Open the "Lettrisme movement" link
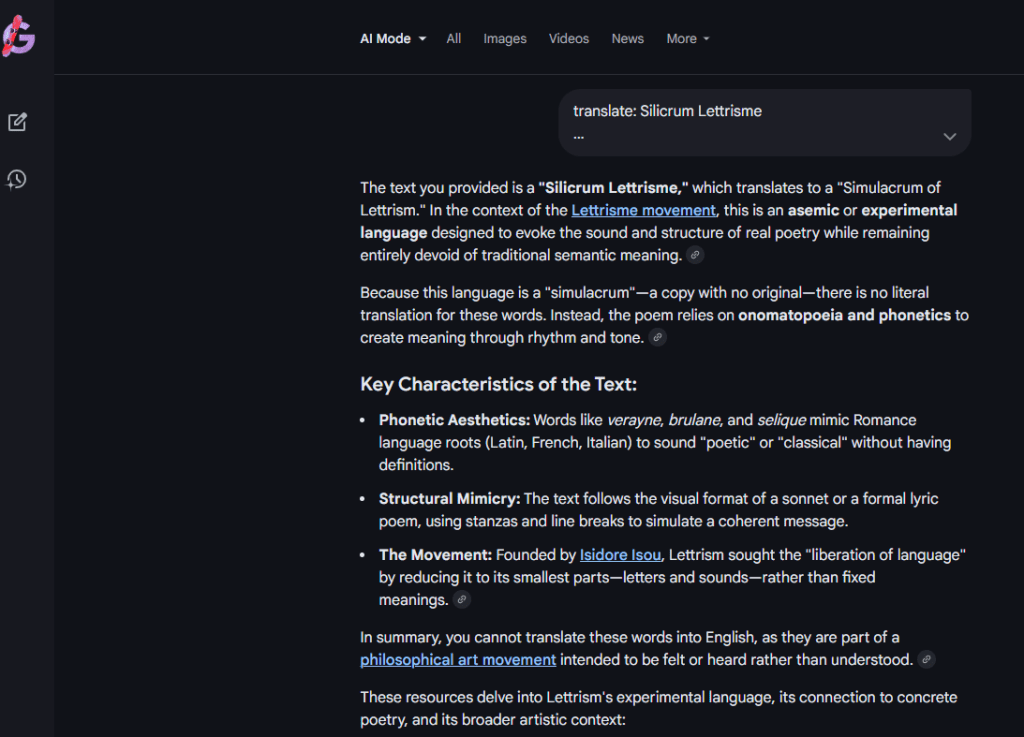 643,210
